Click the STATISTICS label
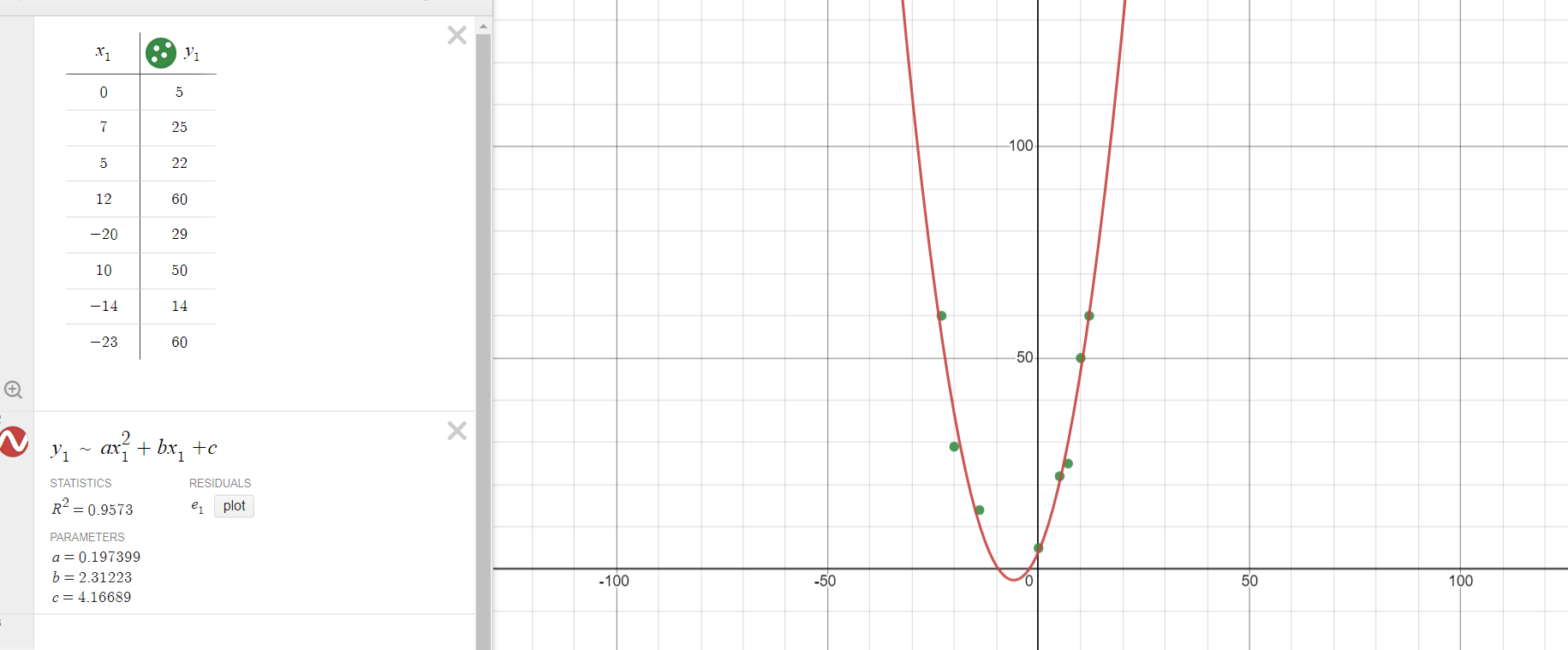 coord(80,484)
